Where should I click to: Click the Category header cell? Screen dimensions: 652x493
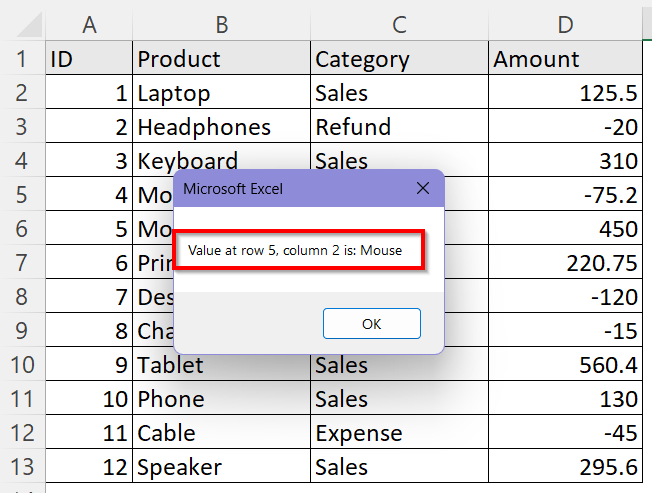(x=399, y=59)
